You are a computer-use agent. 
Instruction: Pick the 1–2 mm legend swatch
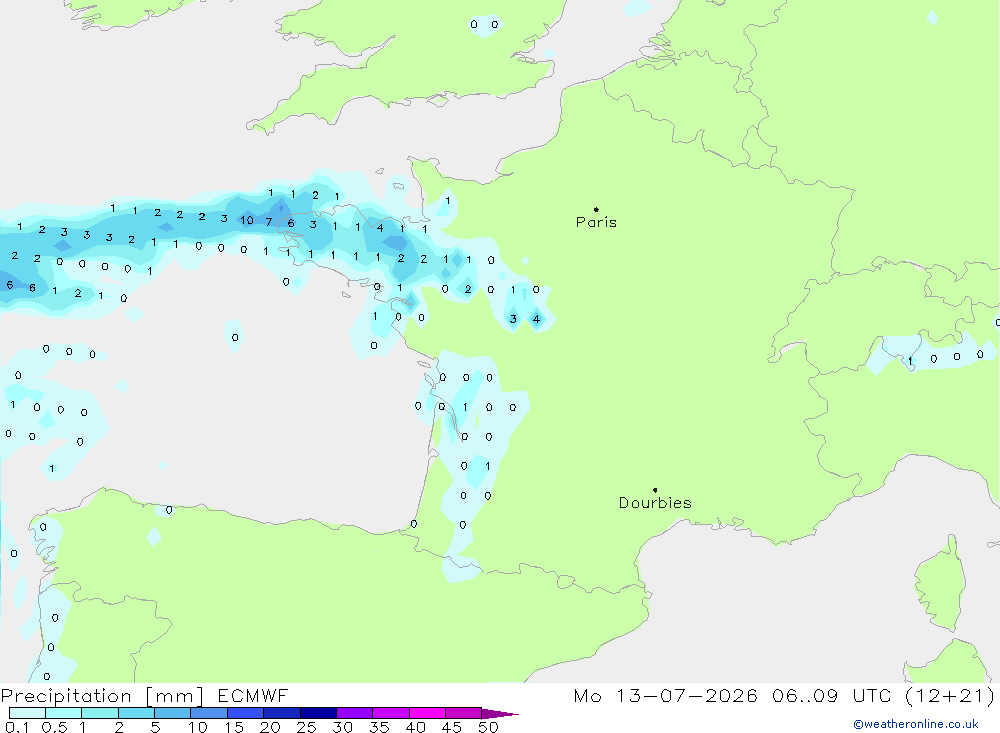pyautogui.click(x=100, y=713)
